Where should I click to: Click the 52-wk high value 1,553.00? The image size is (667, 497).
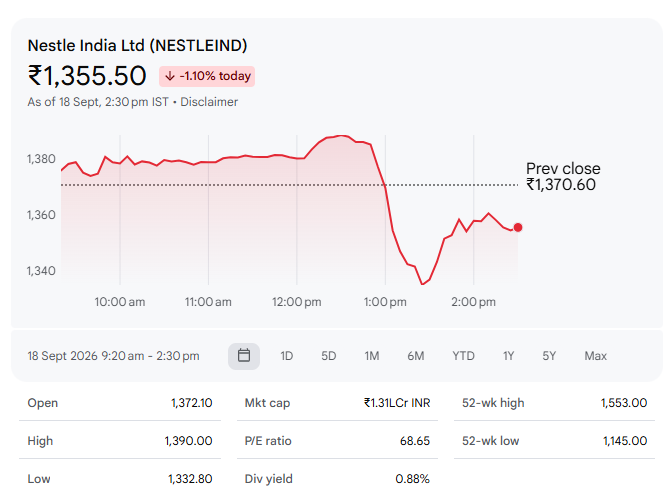624,403
